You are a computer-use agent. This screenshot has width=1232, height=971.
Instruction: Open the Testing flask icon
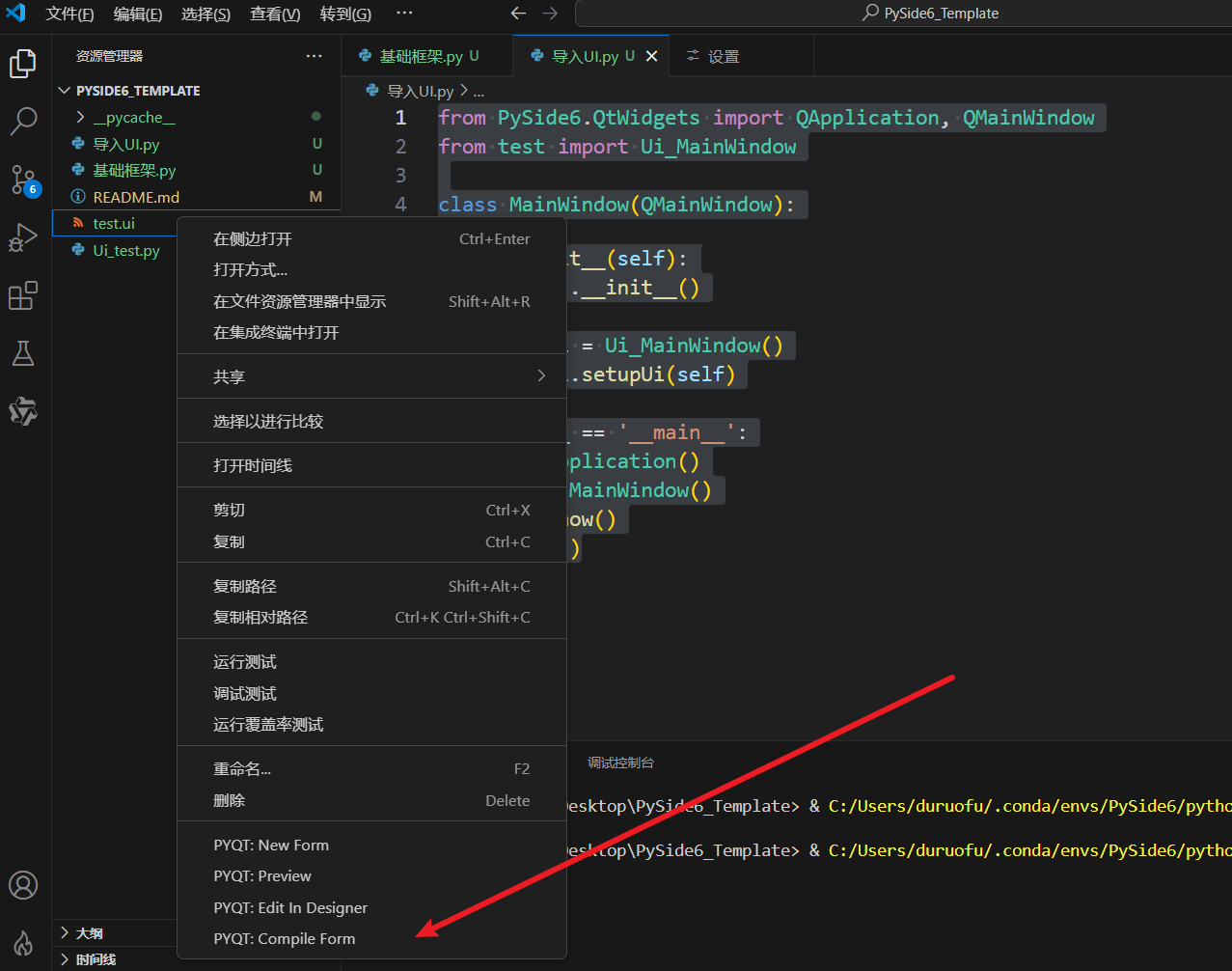click(x=23, y=353)
